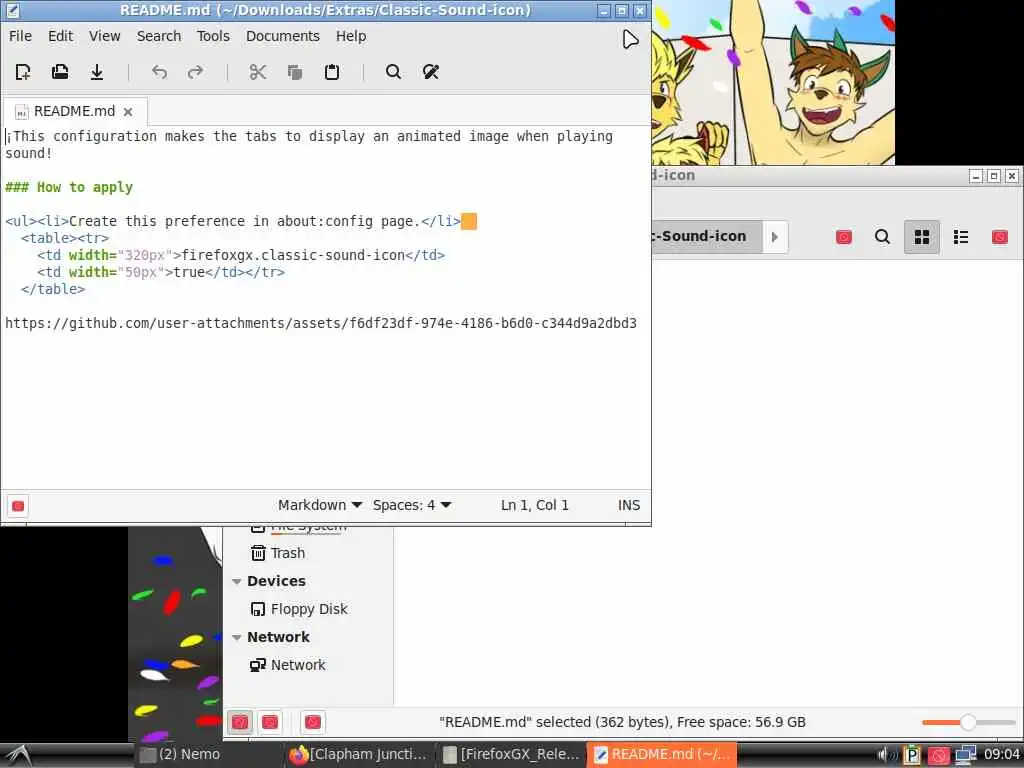Switch to Clapham Juncti... Firefox taskbar window
The image size is (1024, 768).
point(358,755)
